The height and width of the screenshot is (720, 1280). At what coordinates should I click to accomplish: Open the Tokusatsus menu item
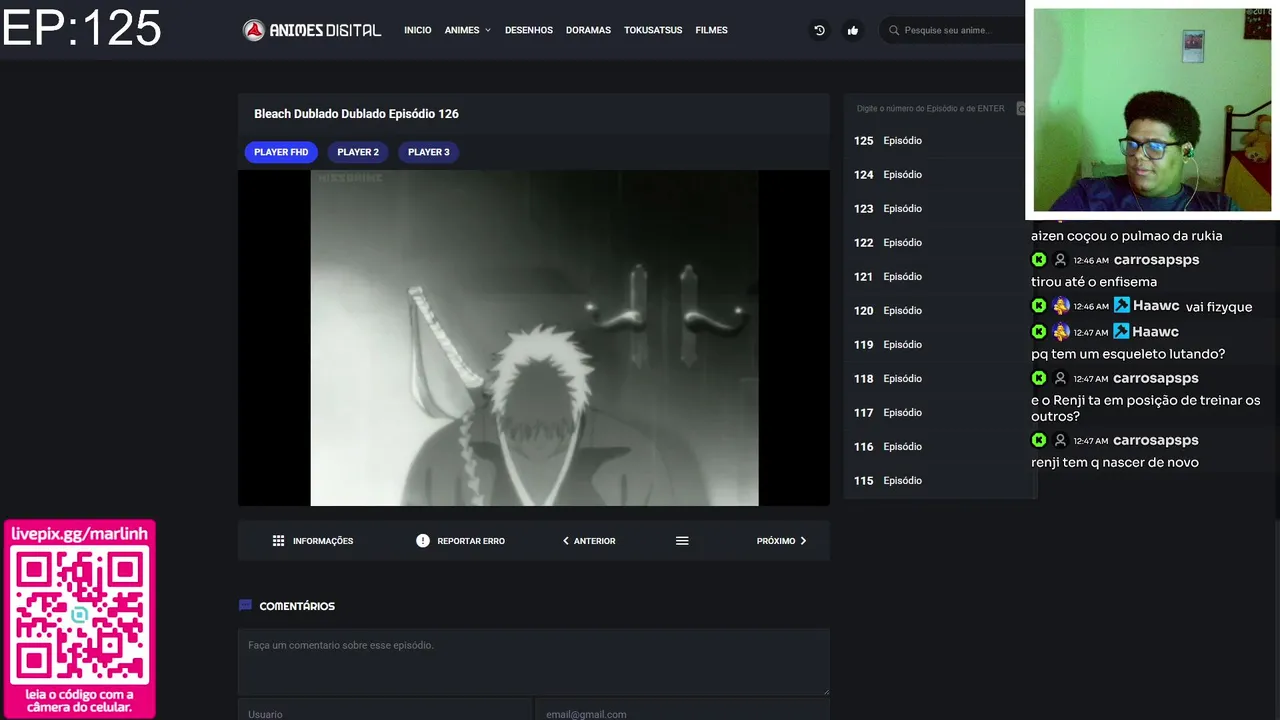click(x=653, y=30)
